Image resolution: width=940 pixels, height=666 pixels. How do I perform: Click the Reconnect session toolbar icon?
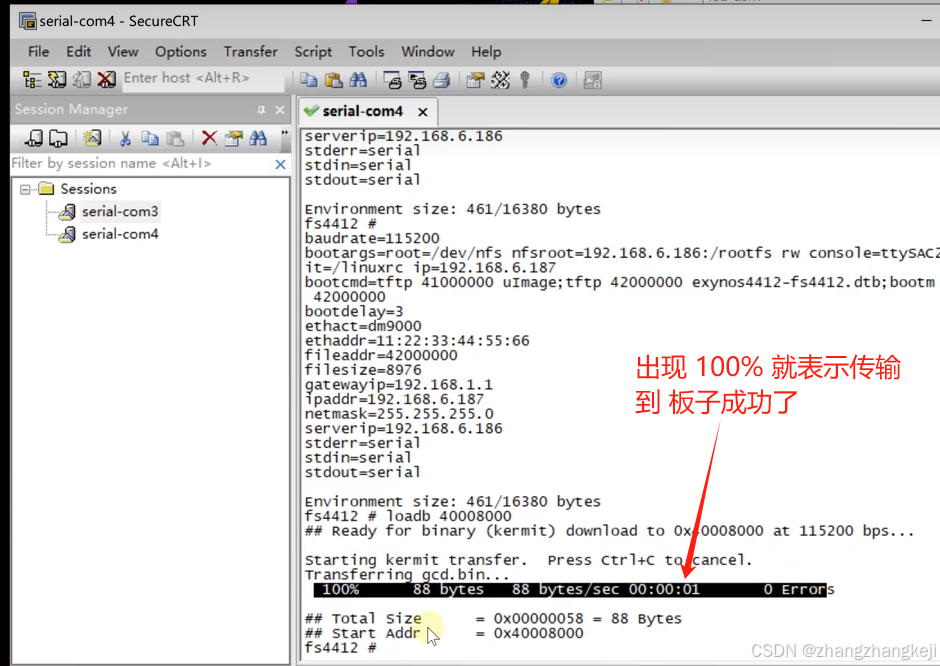pos(82,80)
